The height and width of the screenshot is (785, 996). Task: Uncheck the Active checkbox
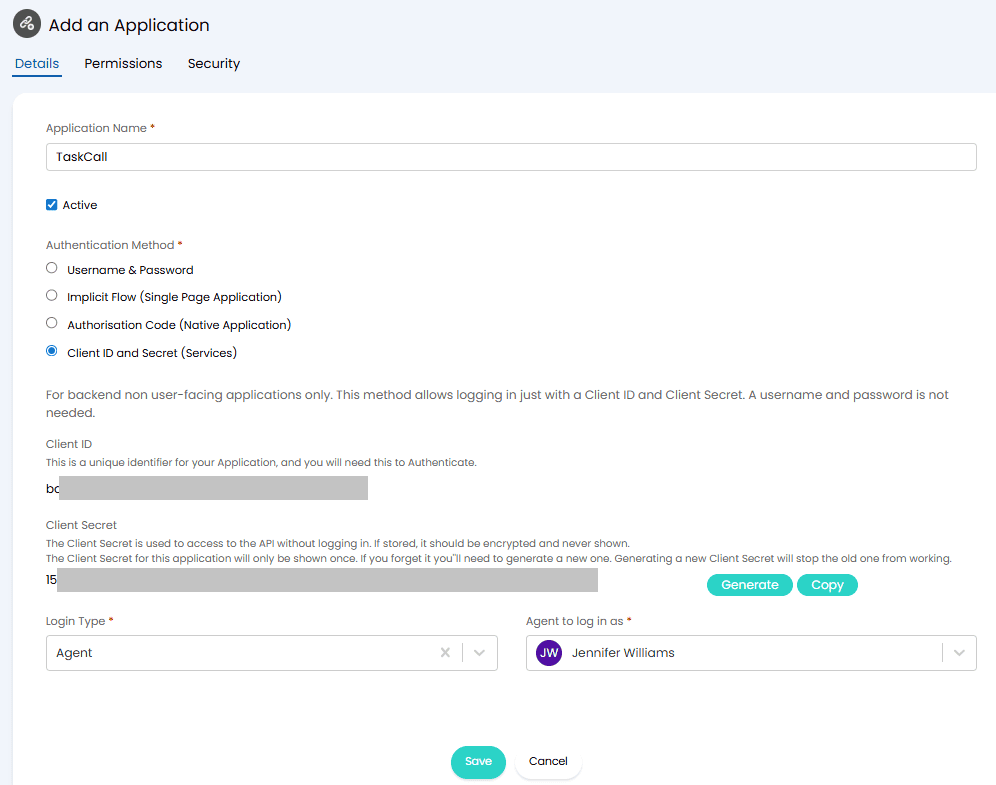[51, 204]
